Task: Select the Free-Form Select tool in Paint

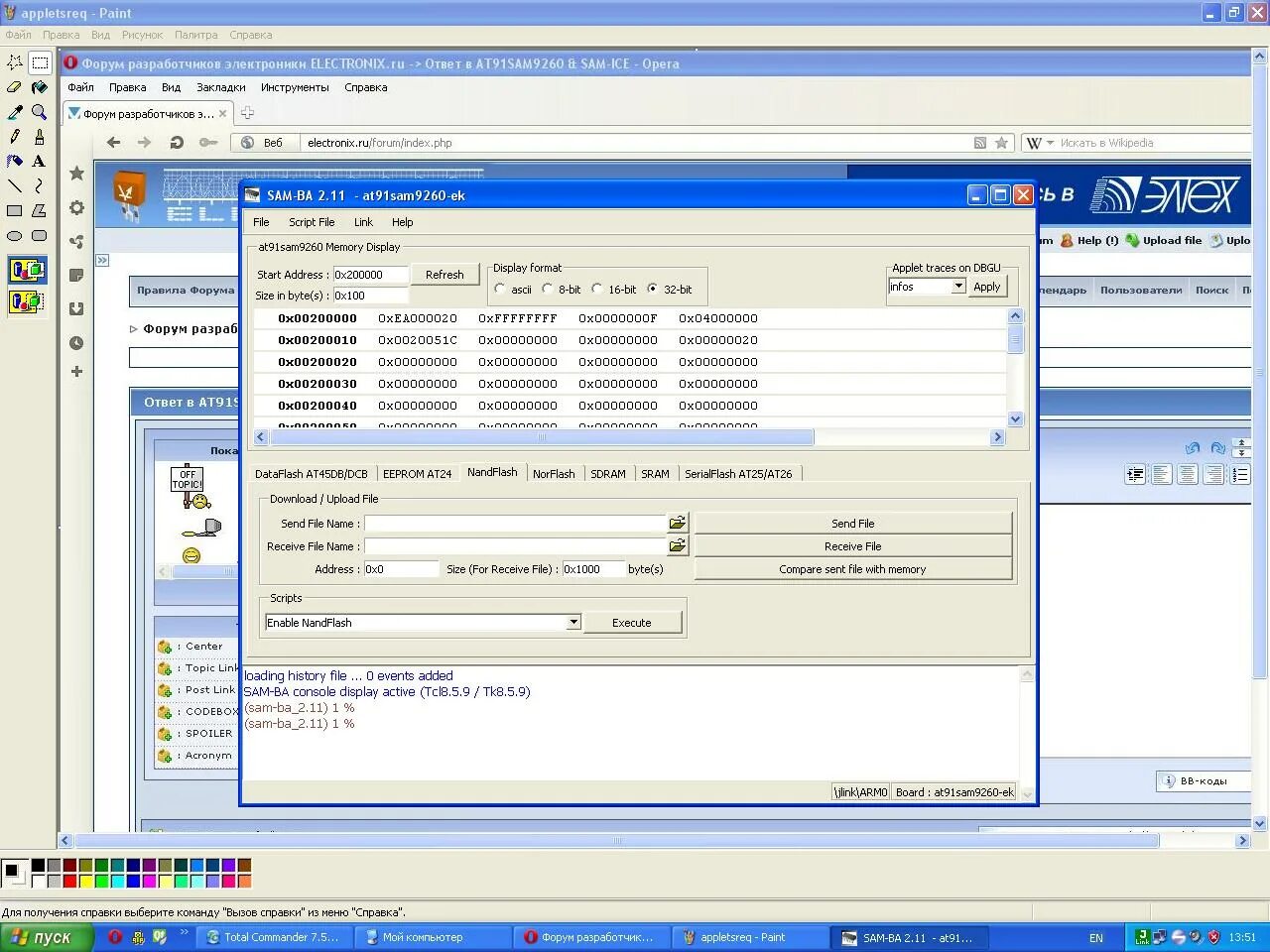Action: (x=15, y=61)
